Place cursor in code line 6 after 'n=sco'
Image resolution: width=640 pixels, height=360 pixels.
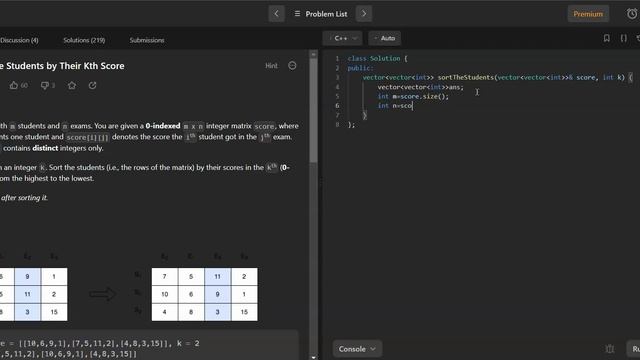coord(413,106)
